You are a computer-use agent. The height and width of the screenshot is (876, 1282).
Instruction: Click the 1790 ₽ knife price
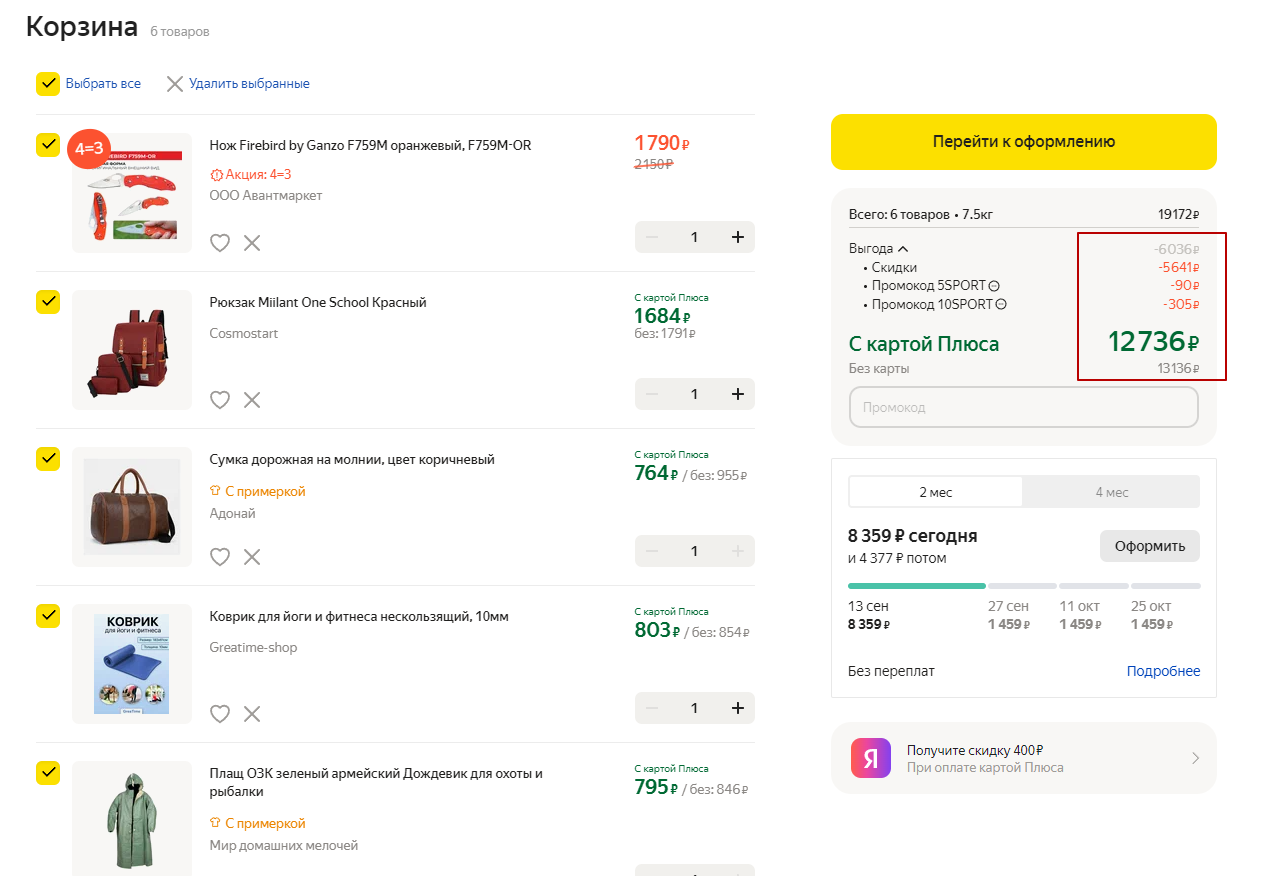(x=662, y=143)
